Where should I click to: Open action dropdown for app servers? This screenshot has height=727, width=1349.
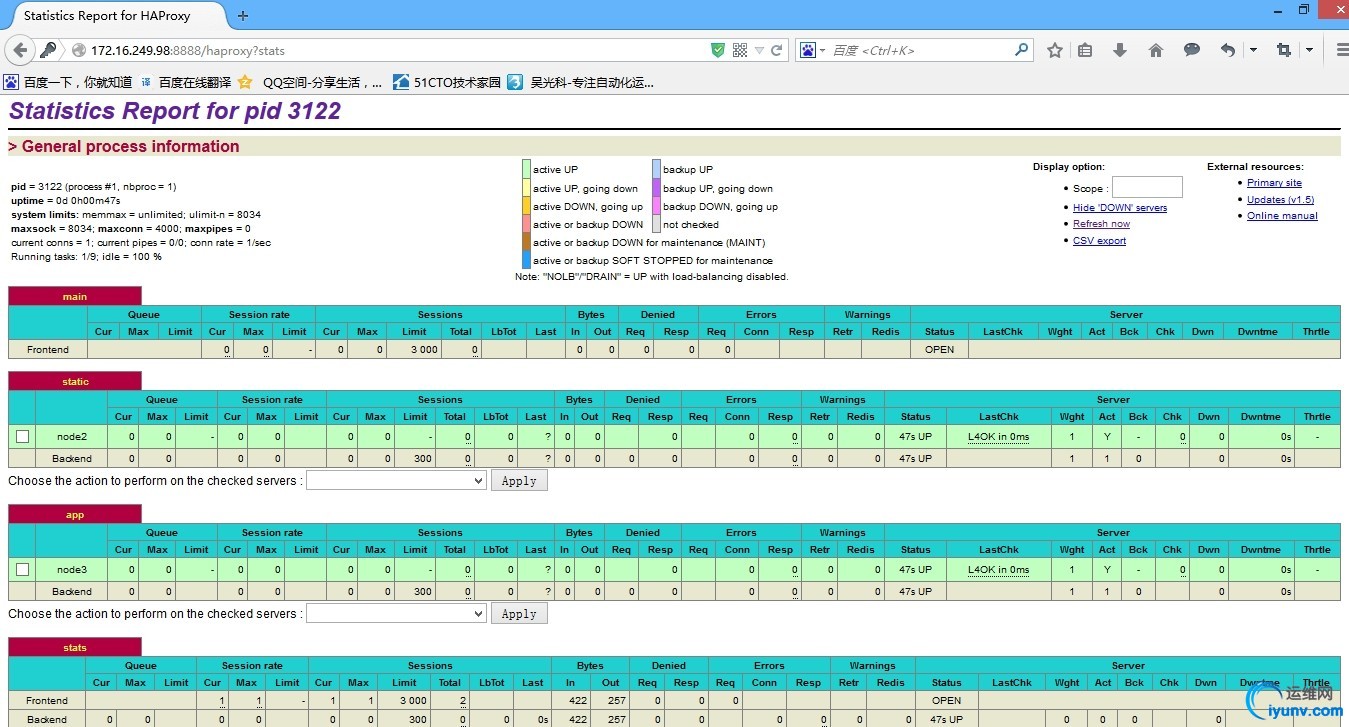tap(396, 614)
